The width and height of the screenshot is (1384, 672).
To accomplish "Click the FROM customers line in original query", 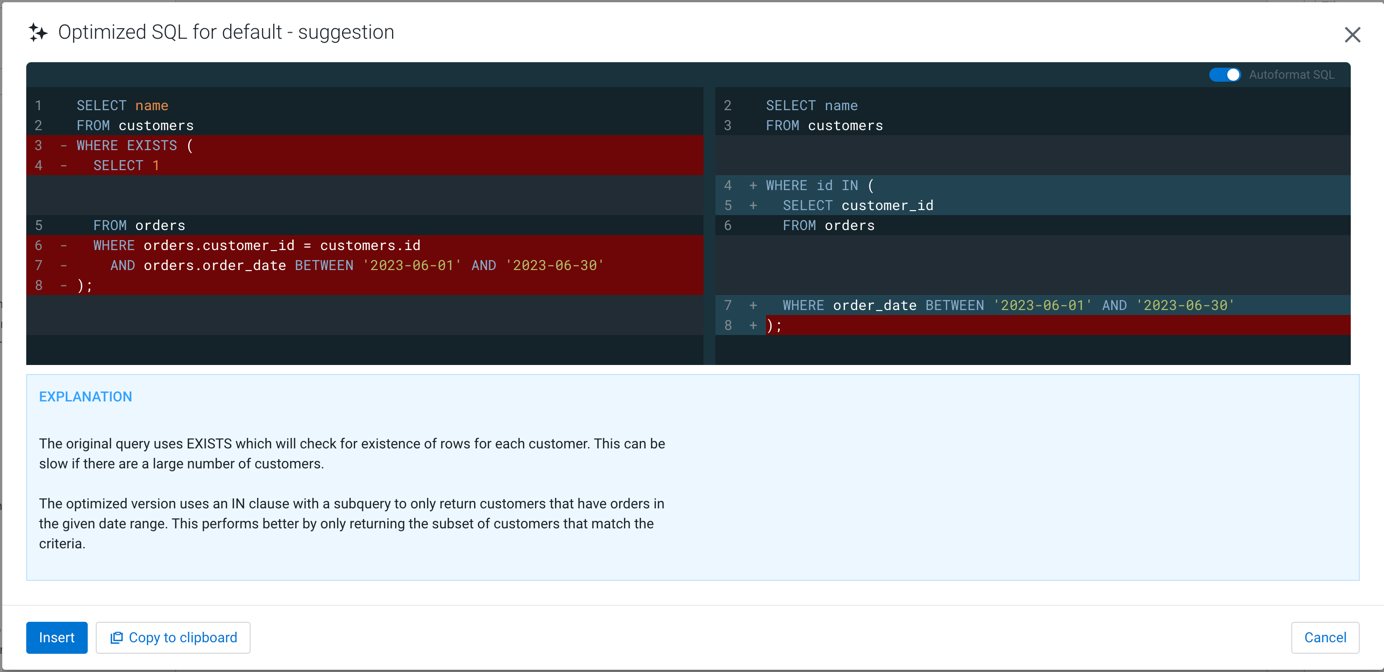I will [135, 125].
